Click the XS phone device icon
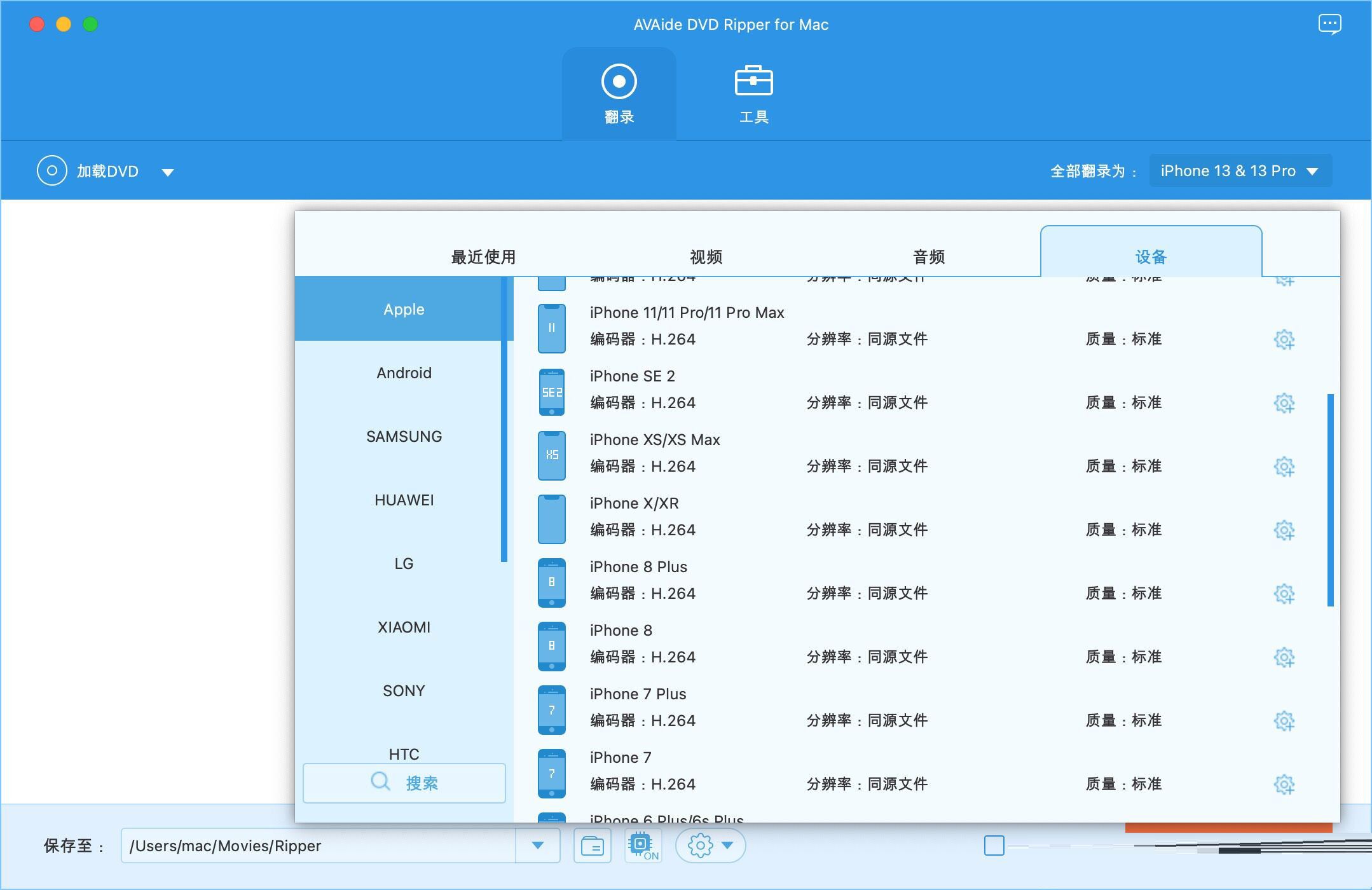Viewport: 1372px width, 890px height. pyautogui.click(x=552, y=455)
